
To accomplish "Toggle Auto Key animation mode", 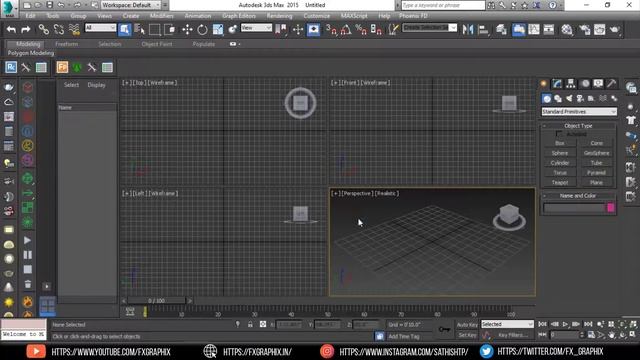I will click(467, 325).
